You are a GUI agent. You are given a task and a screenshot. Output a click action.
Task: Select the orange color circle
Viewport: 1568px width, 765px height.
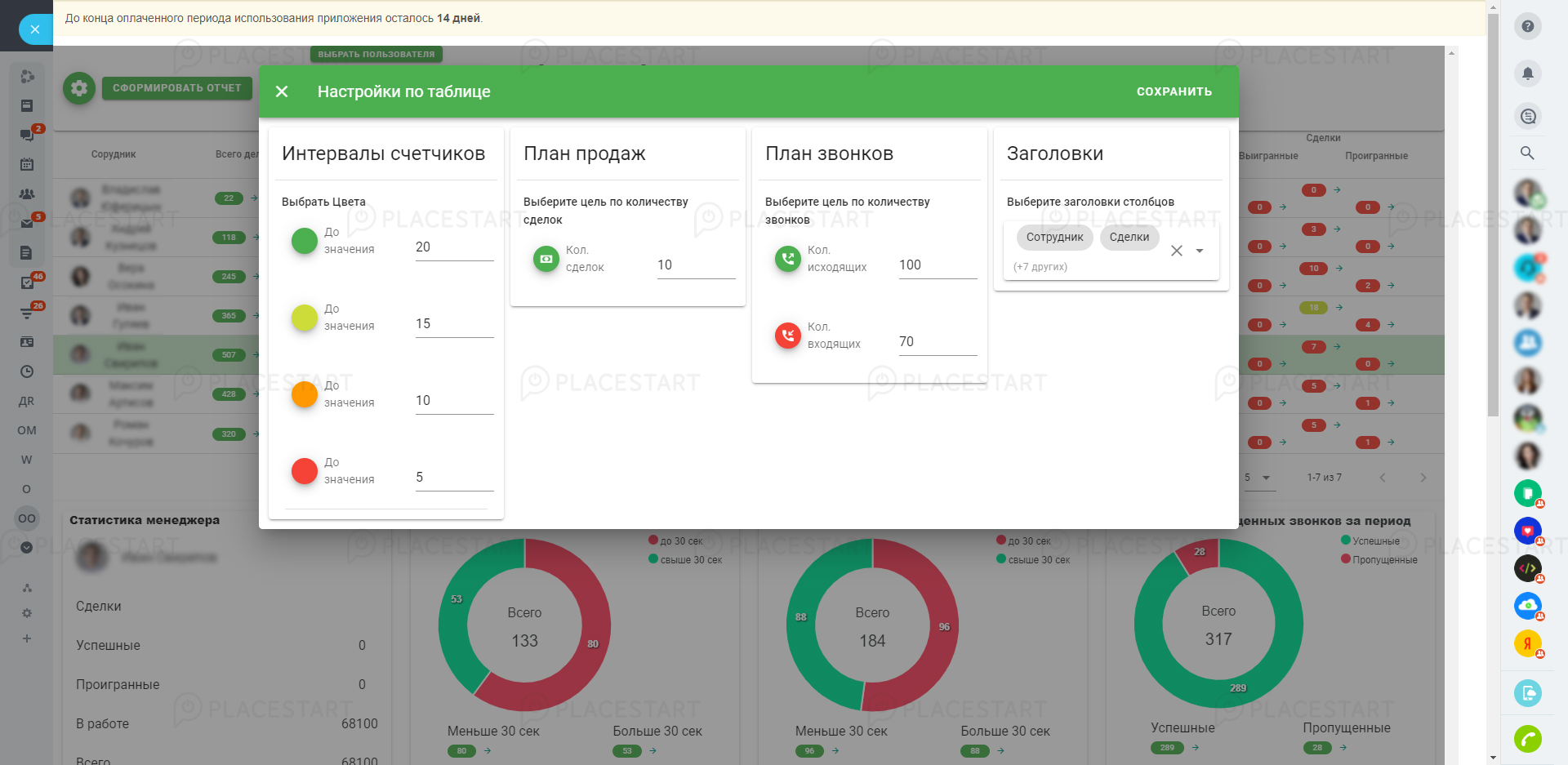(305, 394)
